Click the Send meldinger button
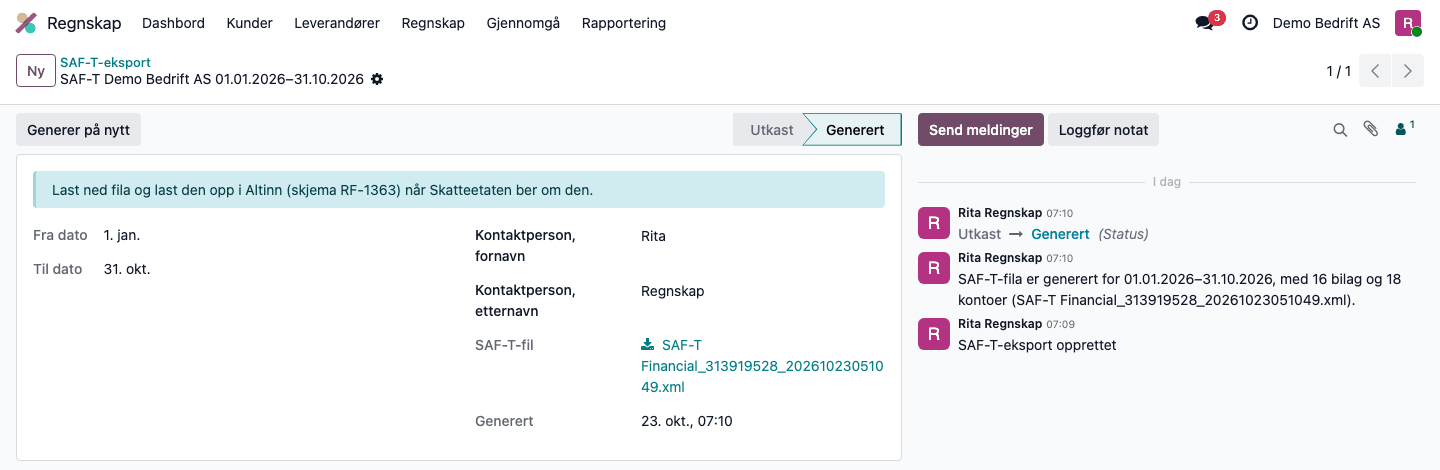Viewport: 1440px width, 470px height. tap(980, 130)
